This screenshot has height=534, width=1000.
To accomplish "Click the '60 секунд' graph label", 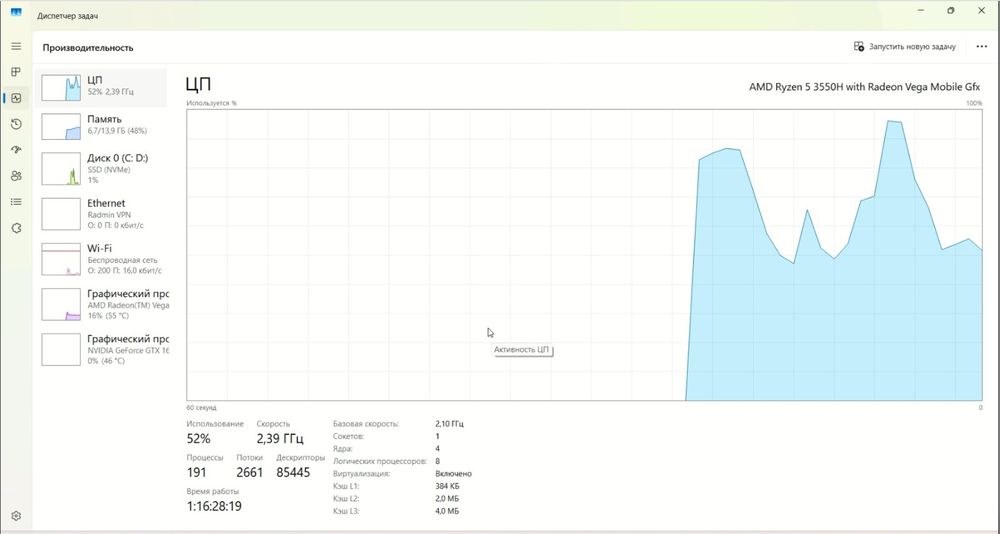I will [202, 408].
